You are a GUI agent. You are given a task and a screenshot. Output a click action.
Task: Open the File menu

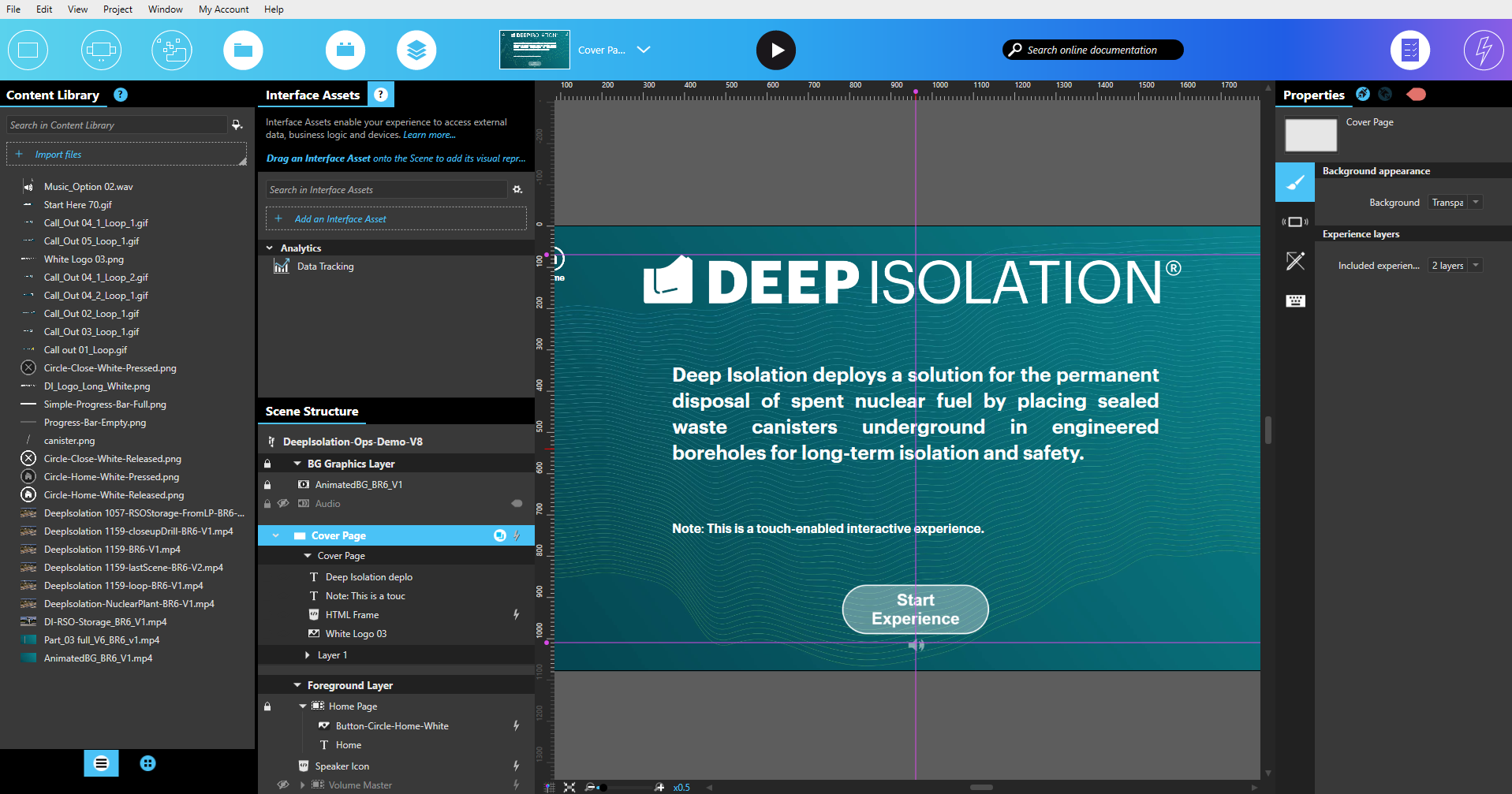(x=13, y=9)
